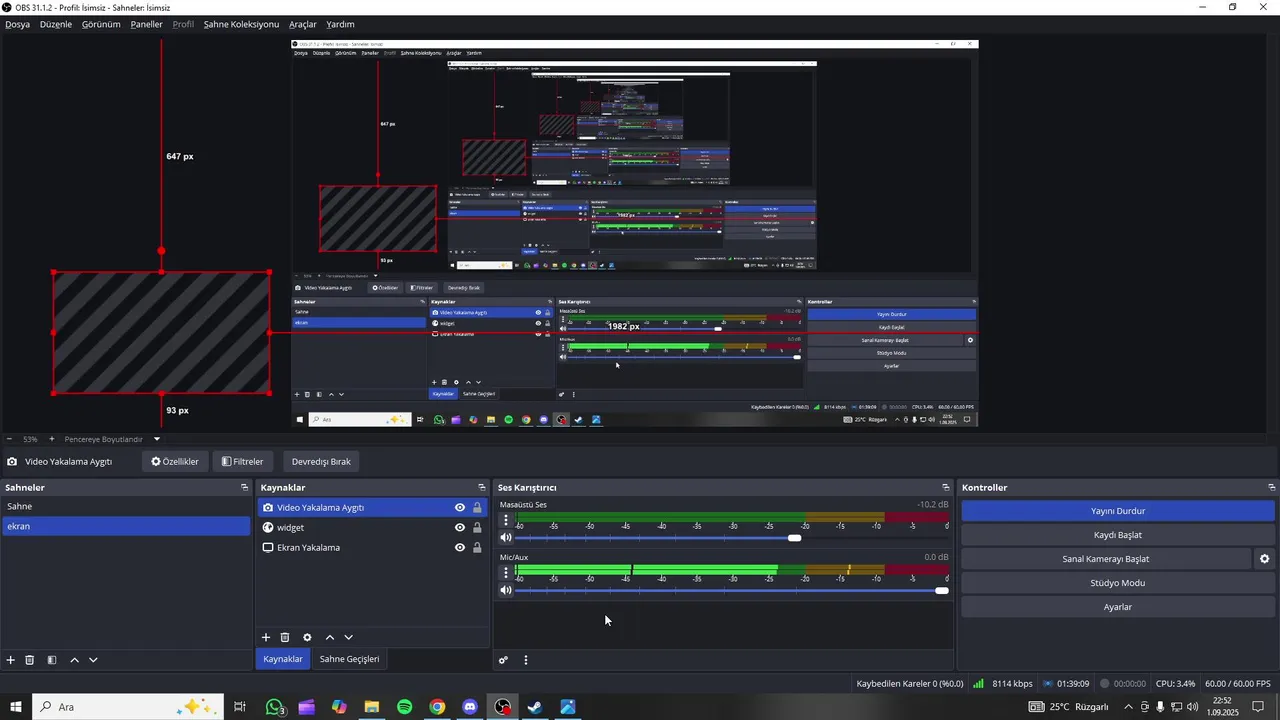Image resolution: width=1280 pixels, height=720 pixels.
Task: Open scene filters icon in Sahneler toolbar
Action: [x=52, y=660]
